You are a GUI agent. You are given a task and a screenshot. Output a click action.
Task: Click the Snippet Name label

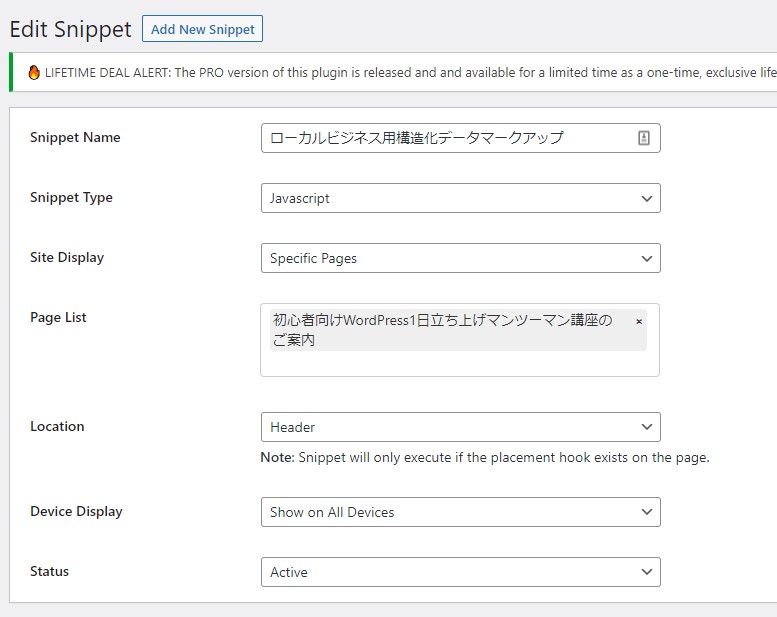click(75, 138)
